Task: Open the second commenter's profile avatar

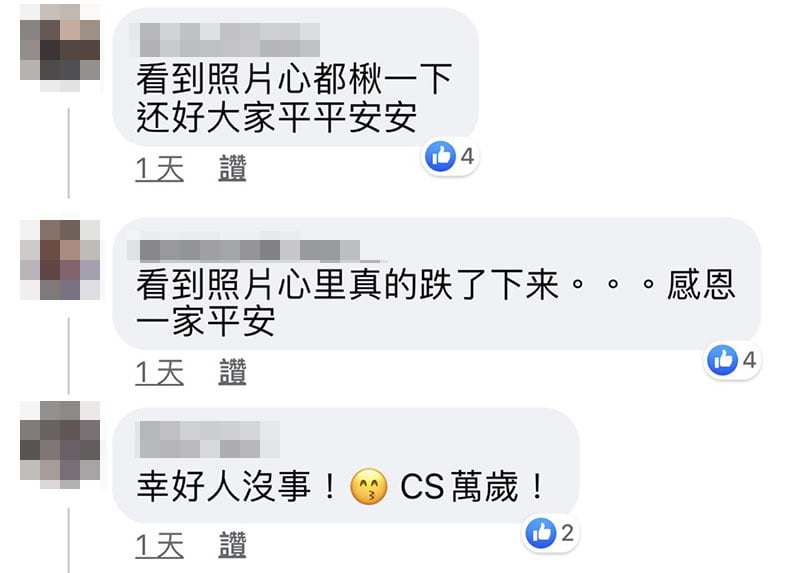Action: (60, 259)
